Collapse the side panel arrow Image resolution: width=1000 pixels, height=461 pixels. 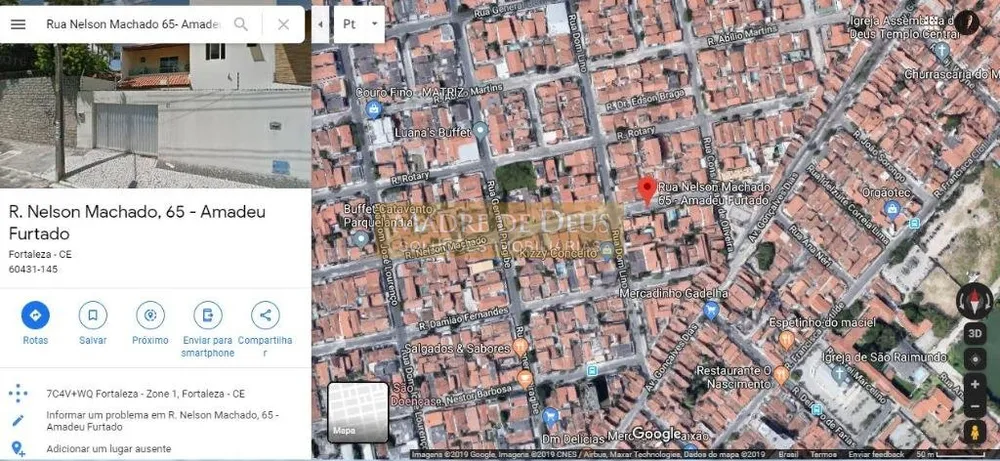click(x=320, y=24)
